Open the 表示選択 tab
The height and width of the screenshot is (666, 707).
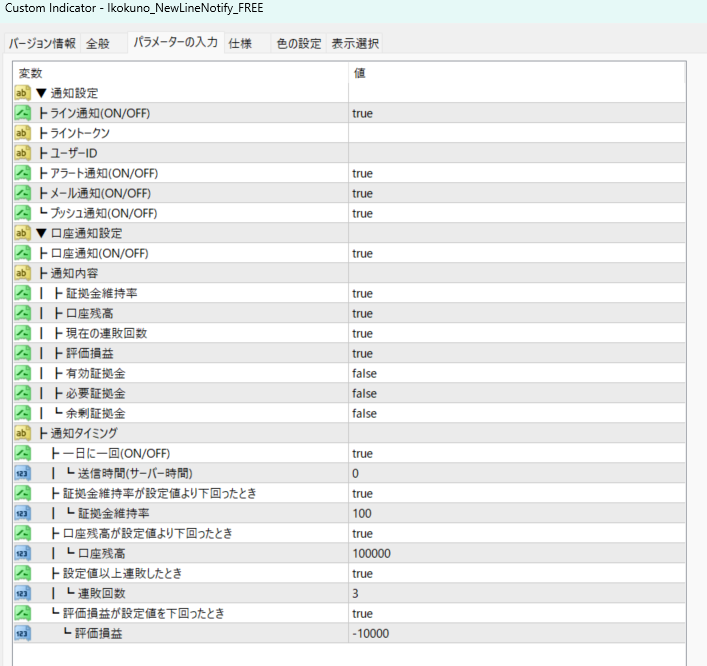click(355, 43)
